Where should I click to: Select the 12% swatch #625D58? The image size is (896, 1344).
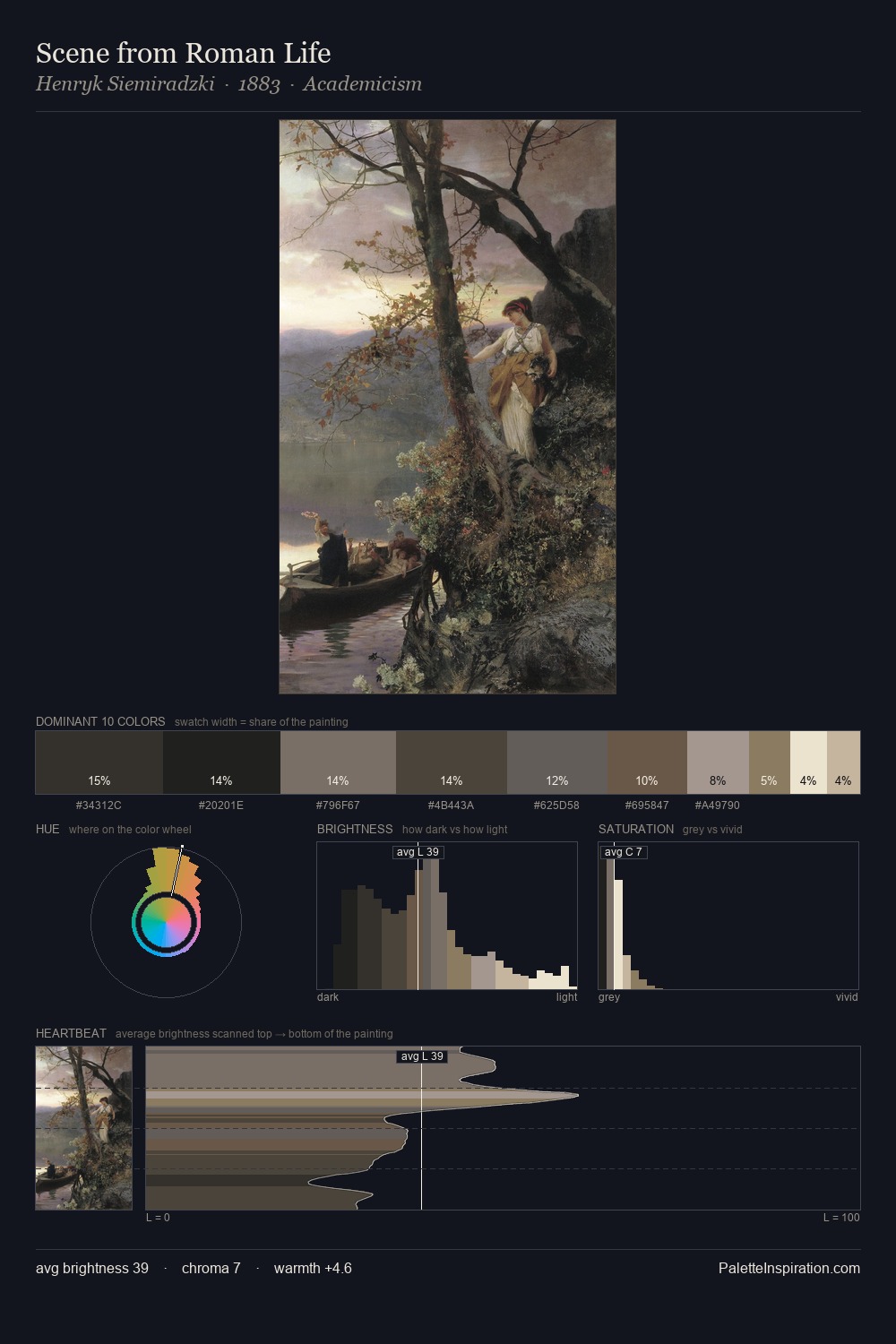557,762
